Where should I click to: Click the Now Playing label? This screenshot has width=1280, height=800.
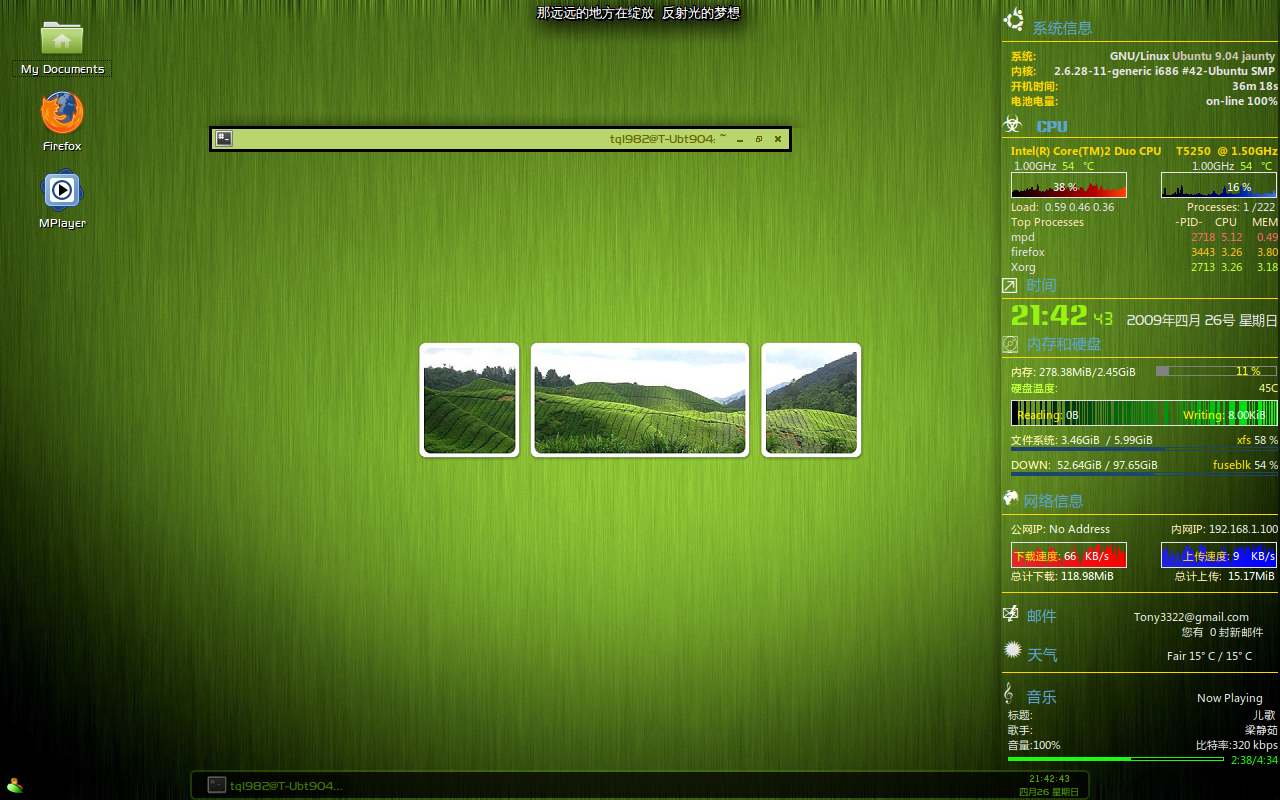click(x=1229, y=698)
